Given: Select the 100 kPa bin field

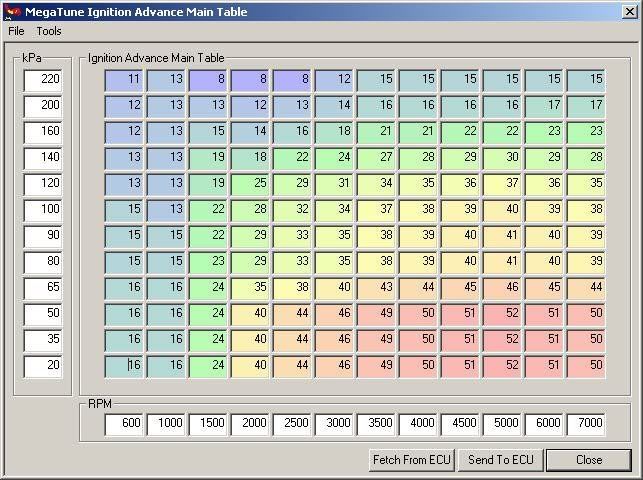Looking at the screenshot, I should pyautogui.click(x=43, y=210).
